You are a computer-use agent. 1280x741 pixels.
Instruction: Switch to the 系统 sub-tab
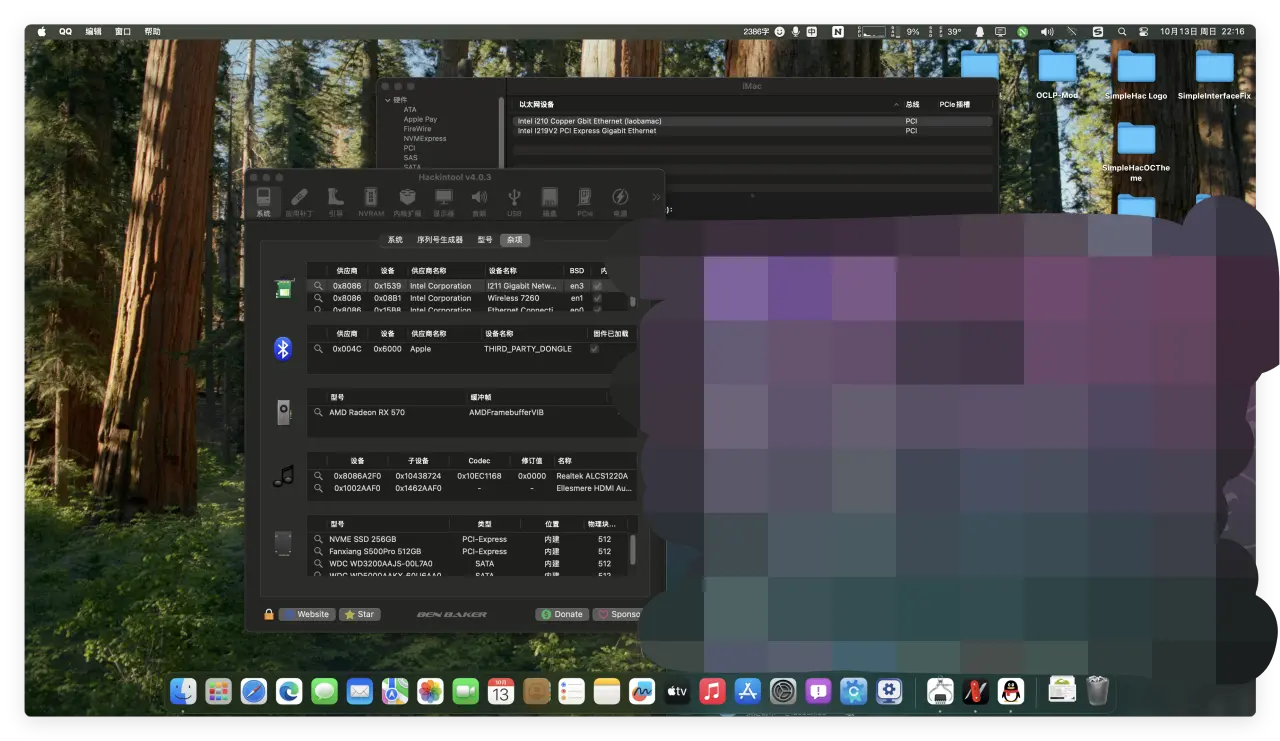pyautogui.click(x=395, y=240)
